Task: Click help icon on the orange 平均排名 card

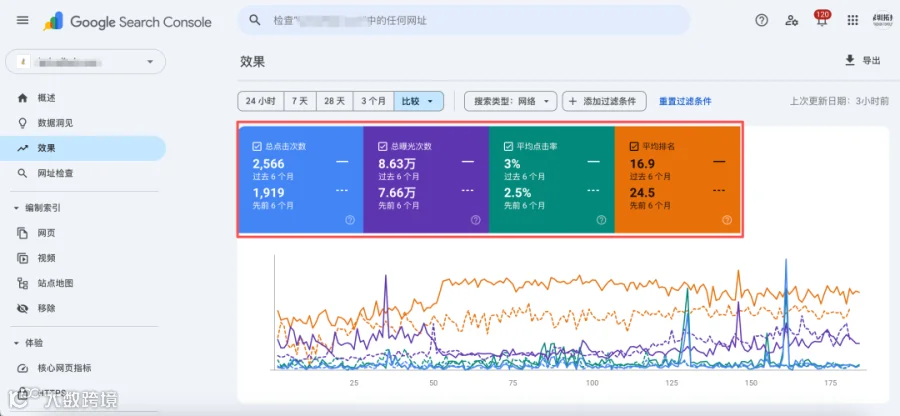Action: (727, 220)
